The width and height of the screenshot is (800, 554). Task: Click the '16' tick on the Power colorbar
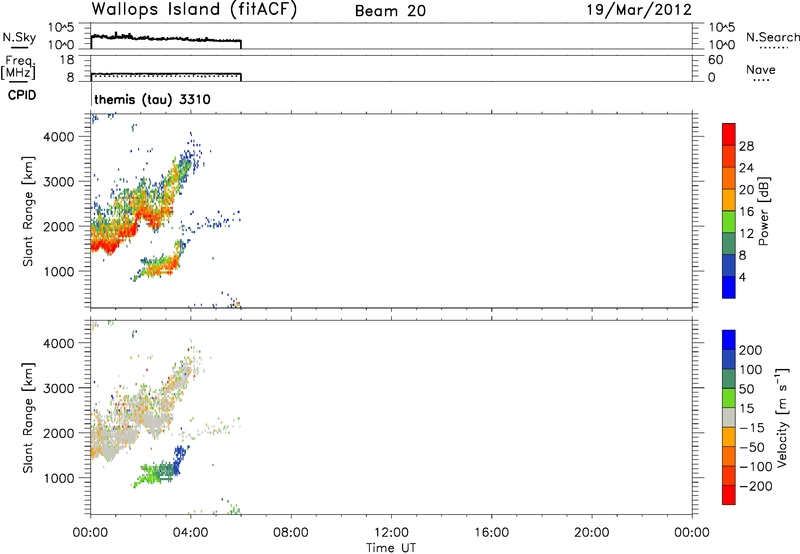pyautogui.click(x=746, y=212)
